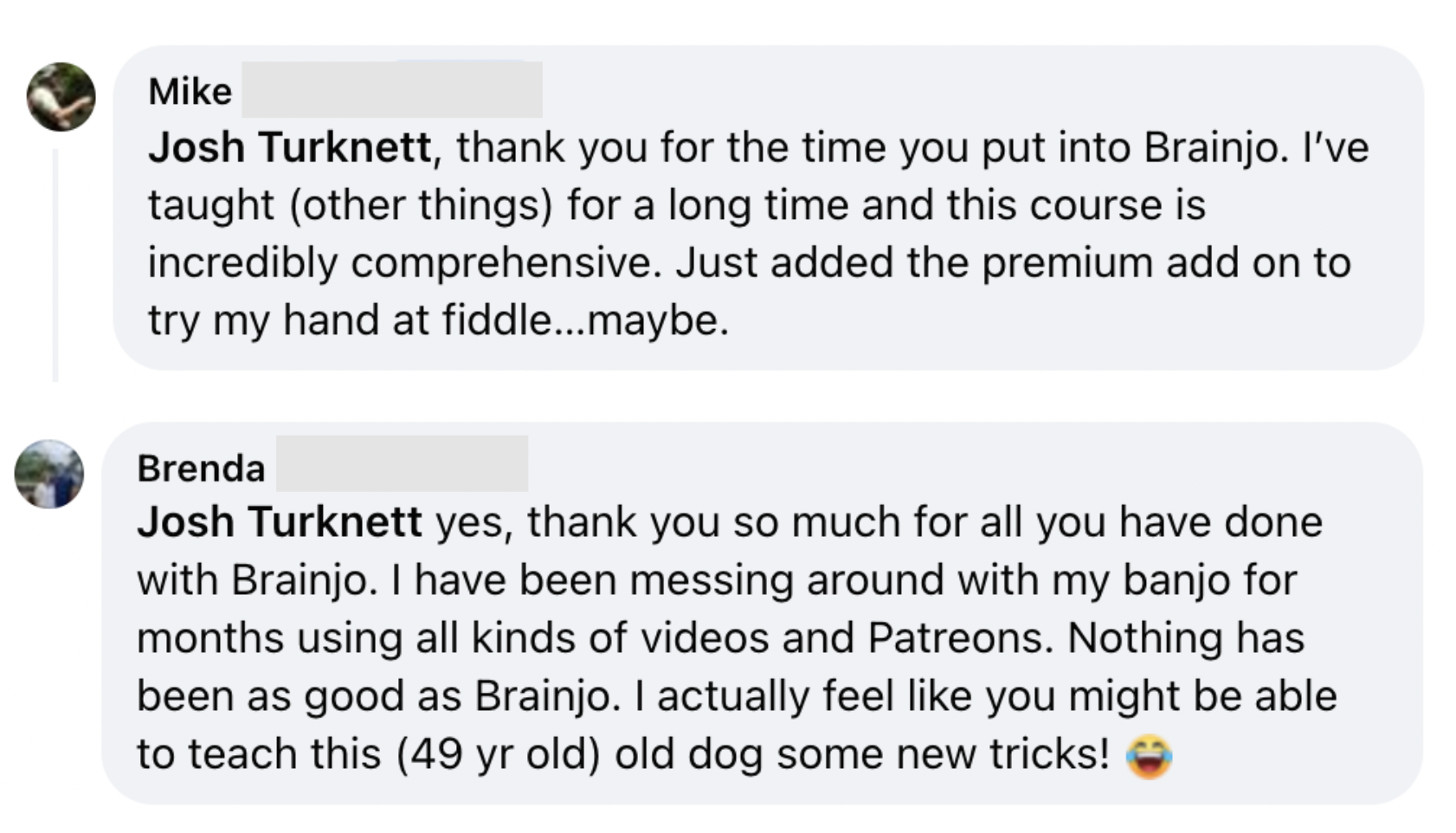Click commenter name Mike
Screen dimensions: 1456x833
tap(190, 91)
